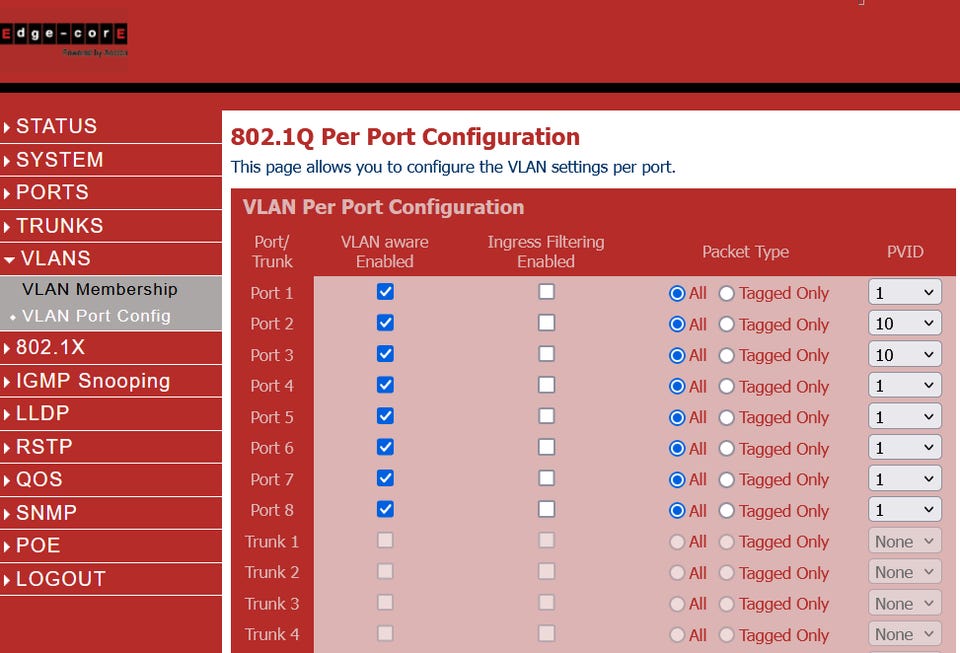Disable VLAN aware on Port 6
This screenshot has height=653, width=960.
385,447
